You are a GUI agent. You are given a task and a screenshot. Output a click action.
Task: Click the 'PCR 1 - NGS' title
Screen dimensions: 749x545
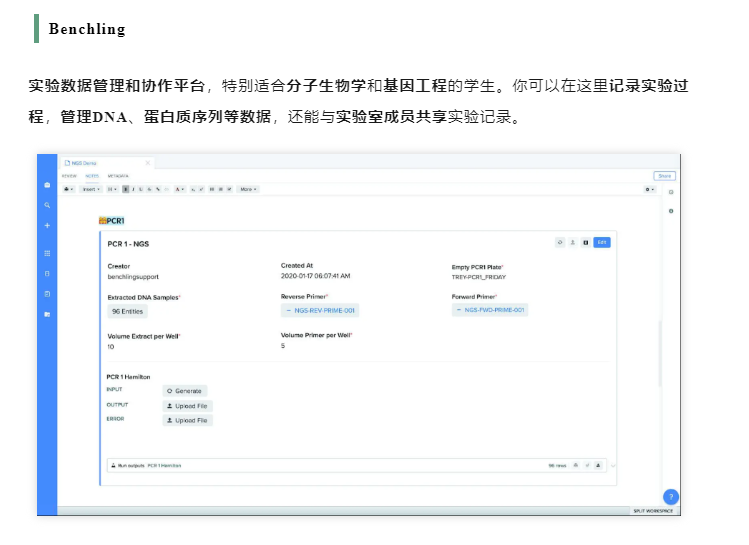[x=128, y=244]
